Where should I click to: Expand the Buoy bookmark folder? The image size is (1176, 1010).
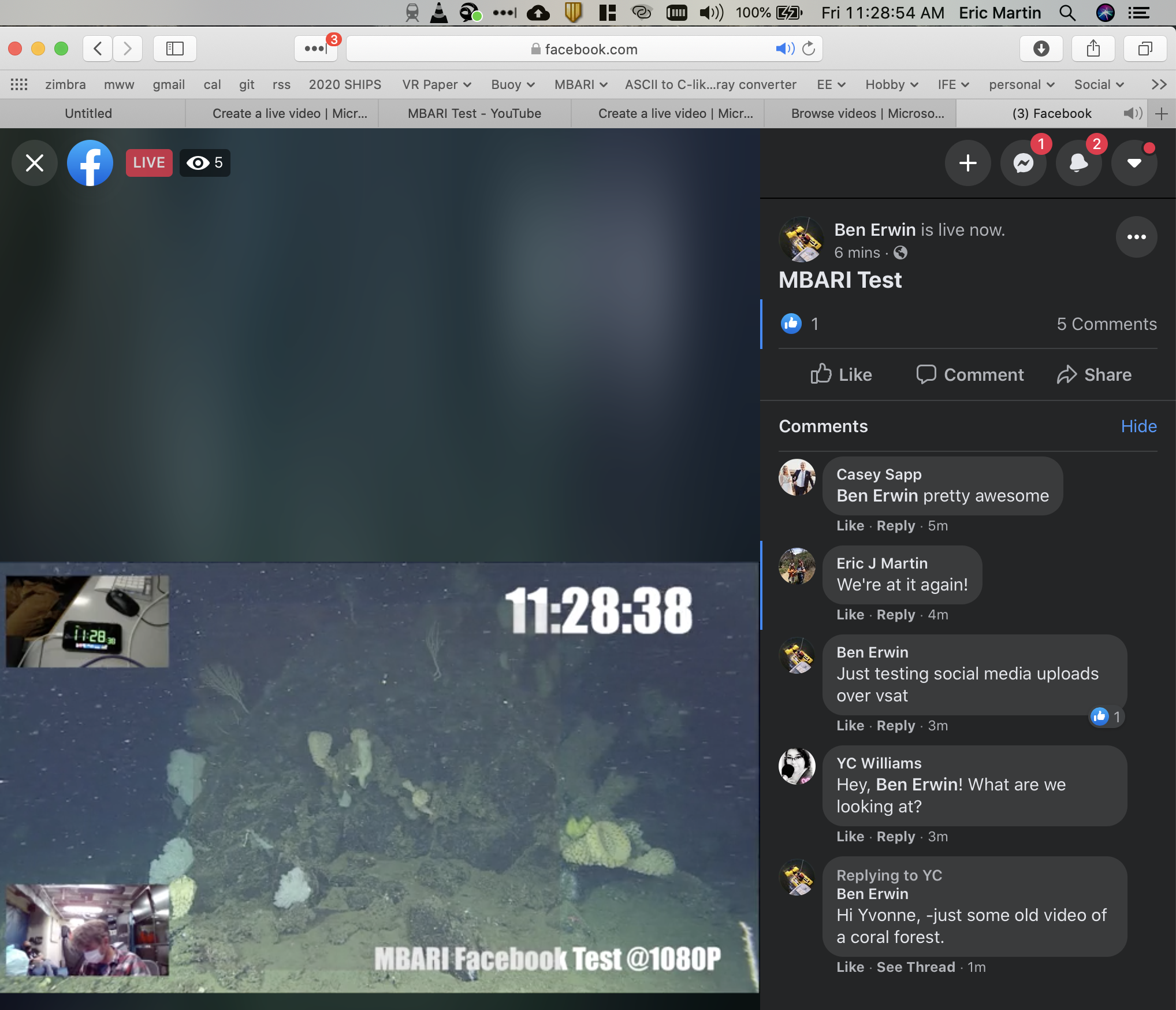[513, 84]
